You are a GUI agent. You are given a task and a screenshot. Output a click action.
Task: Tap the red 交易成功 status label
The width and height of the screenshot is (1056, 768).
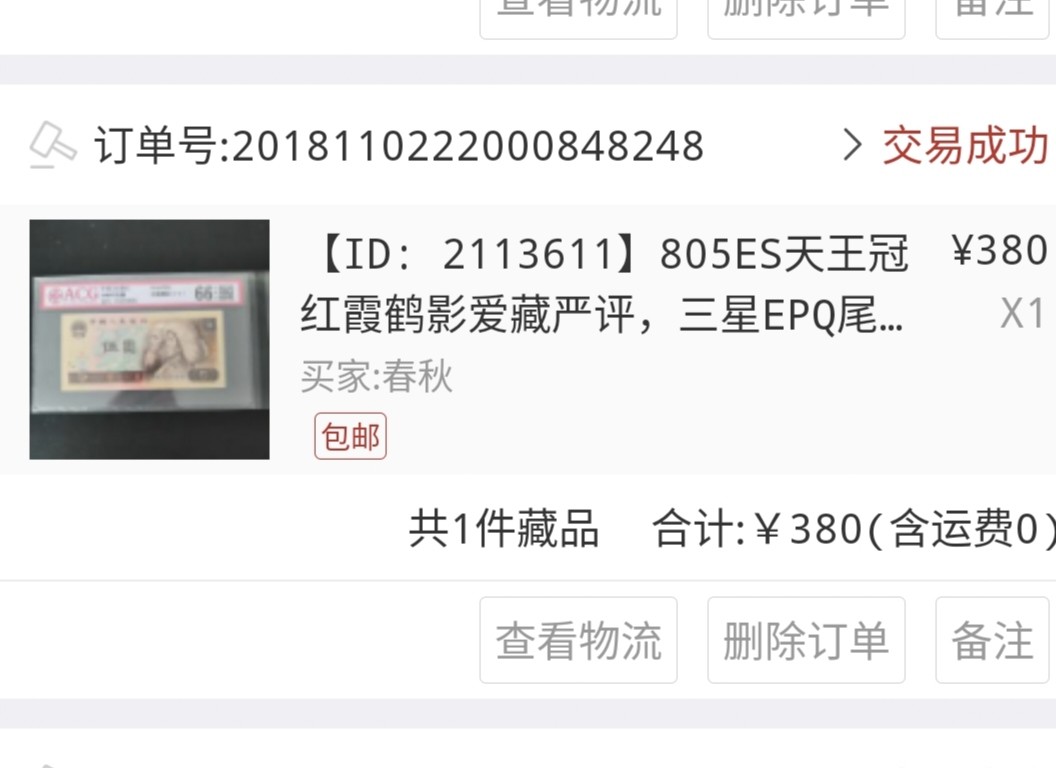click(966, 145)
